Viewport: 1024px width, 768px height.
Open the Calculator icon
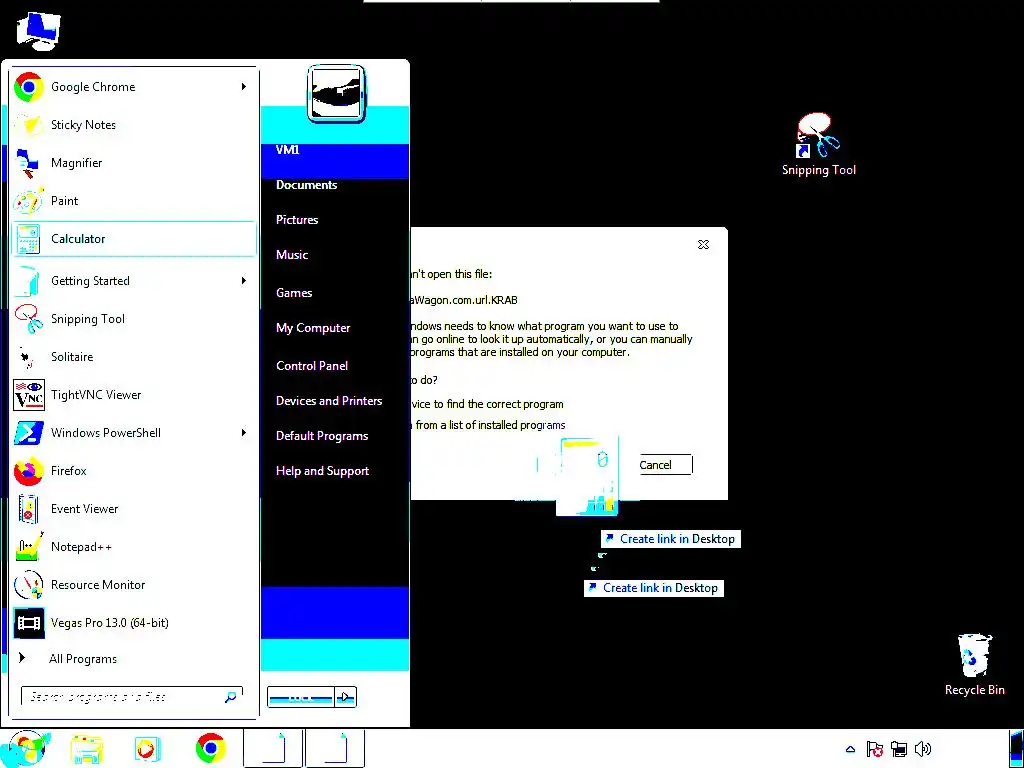(29, 239)
